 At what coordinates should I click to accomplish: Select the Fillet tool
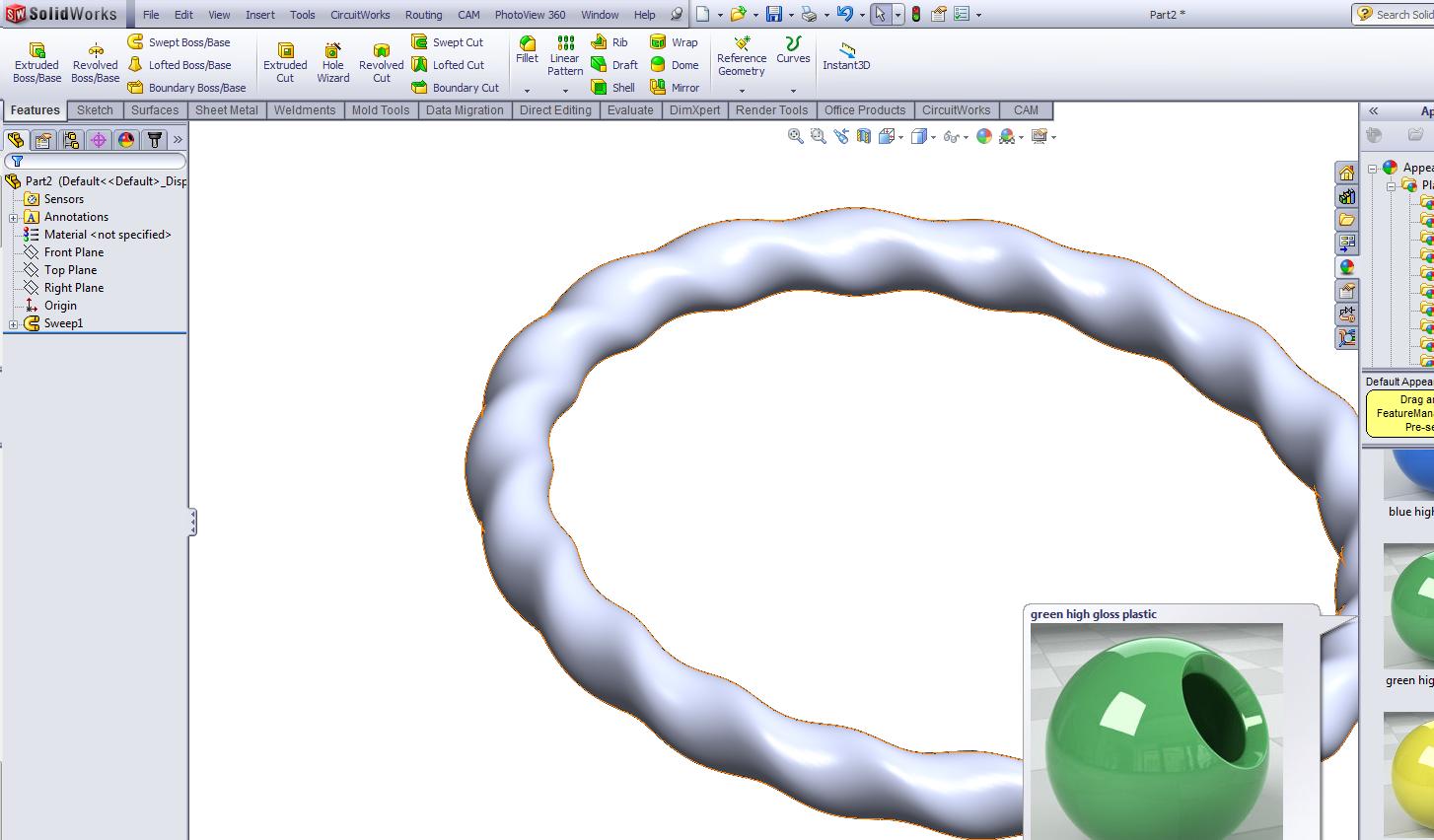pos(527,50)
